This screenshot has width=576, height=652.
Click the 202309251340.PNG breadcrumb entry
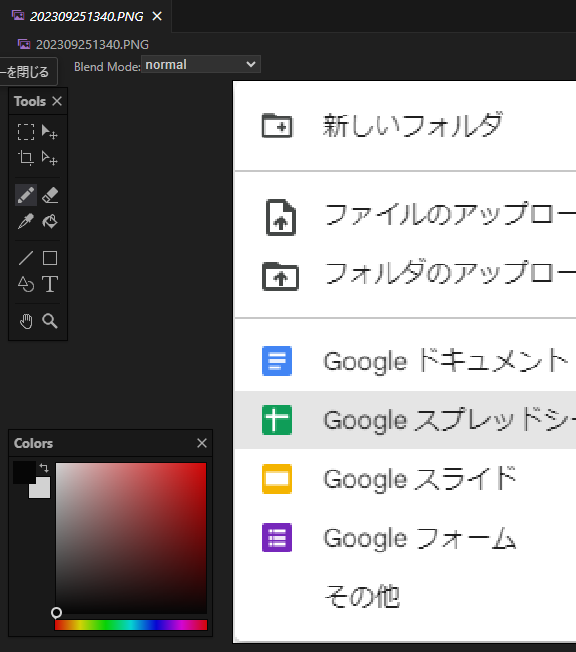point(92,44)
